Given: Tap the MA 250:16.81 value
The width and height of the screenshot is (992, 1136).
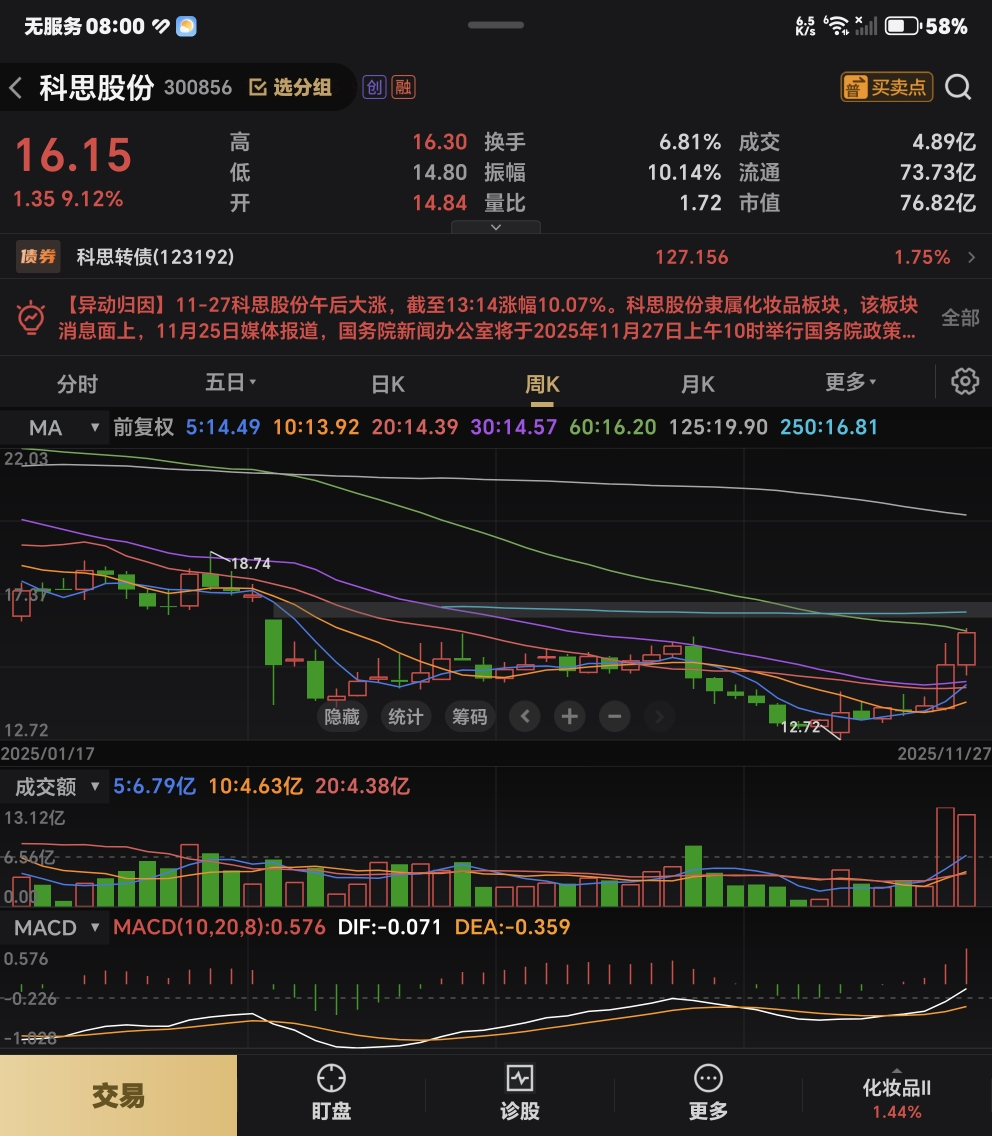Looking at the screenshot, I should click(829, 427).
